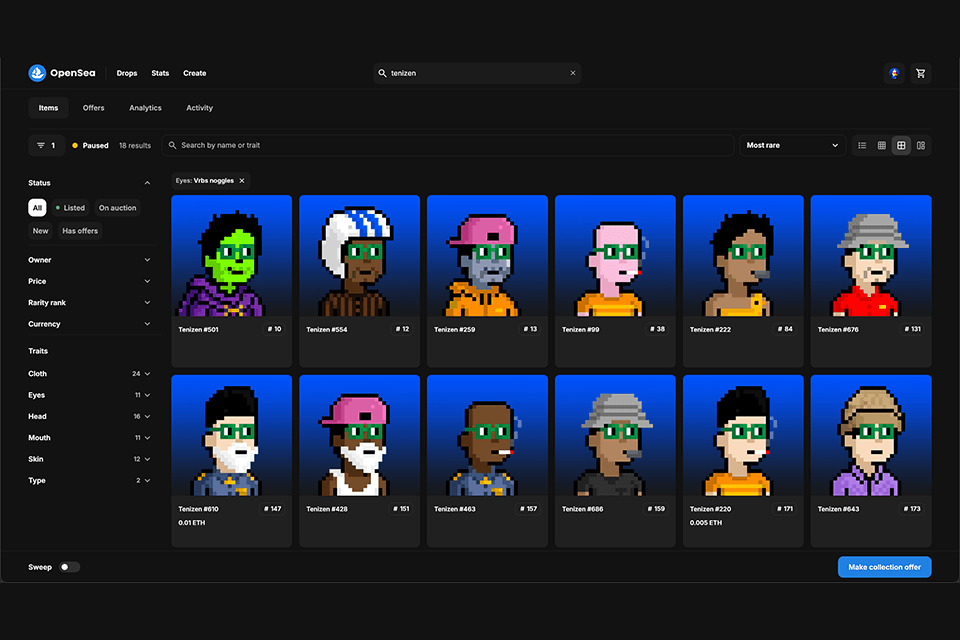Image resolution: width=960 pixels, height=640 pixels.
Task: Switch to the mosaic view layout
Action: click(x=921, y=146)
